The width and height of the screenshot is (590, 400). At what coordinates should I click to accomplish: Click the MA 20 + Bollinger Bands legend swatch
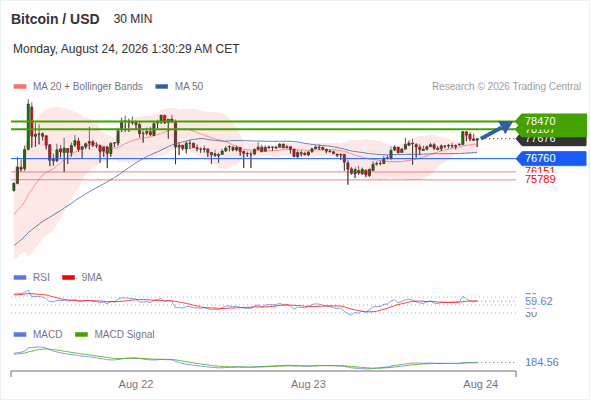[20, 87]
